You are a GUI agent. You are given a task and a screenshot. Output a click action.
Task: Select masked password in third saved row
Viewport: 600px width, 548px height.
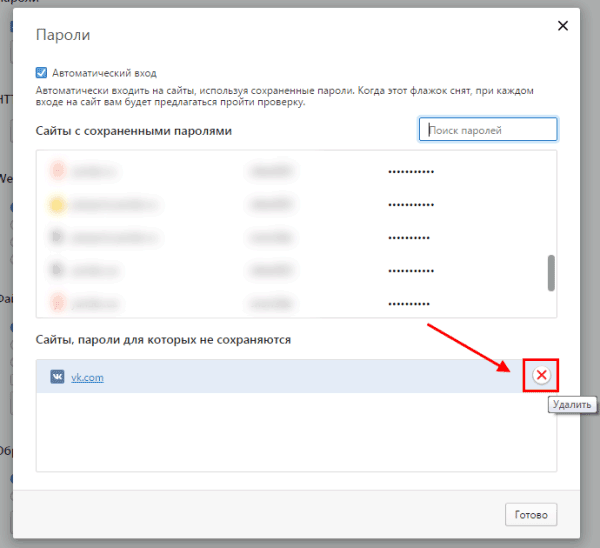[408, 238]
